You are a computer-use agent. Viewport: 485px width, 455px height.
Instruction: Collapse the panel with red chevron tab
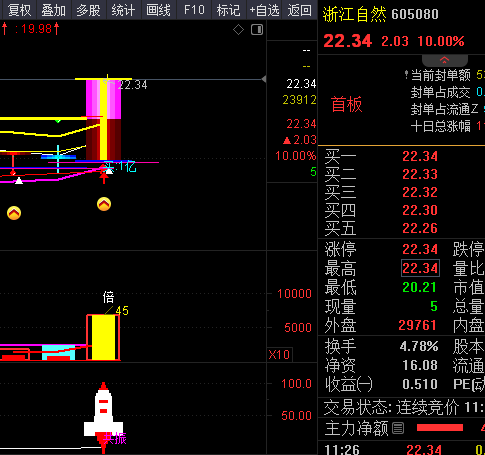(445, 60)
